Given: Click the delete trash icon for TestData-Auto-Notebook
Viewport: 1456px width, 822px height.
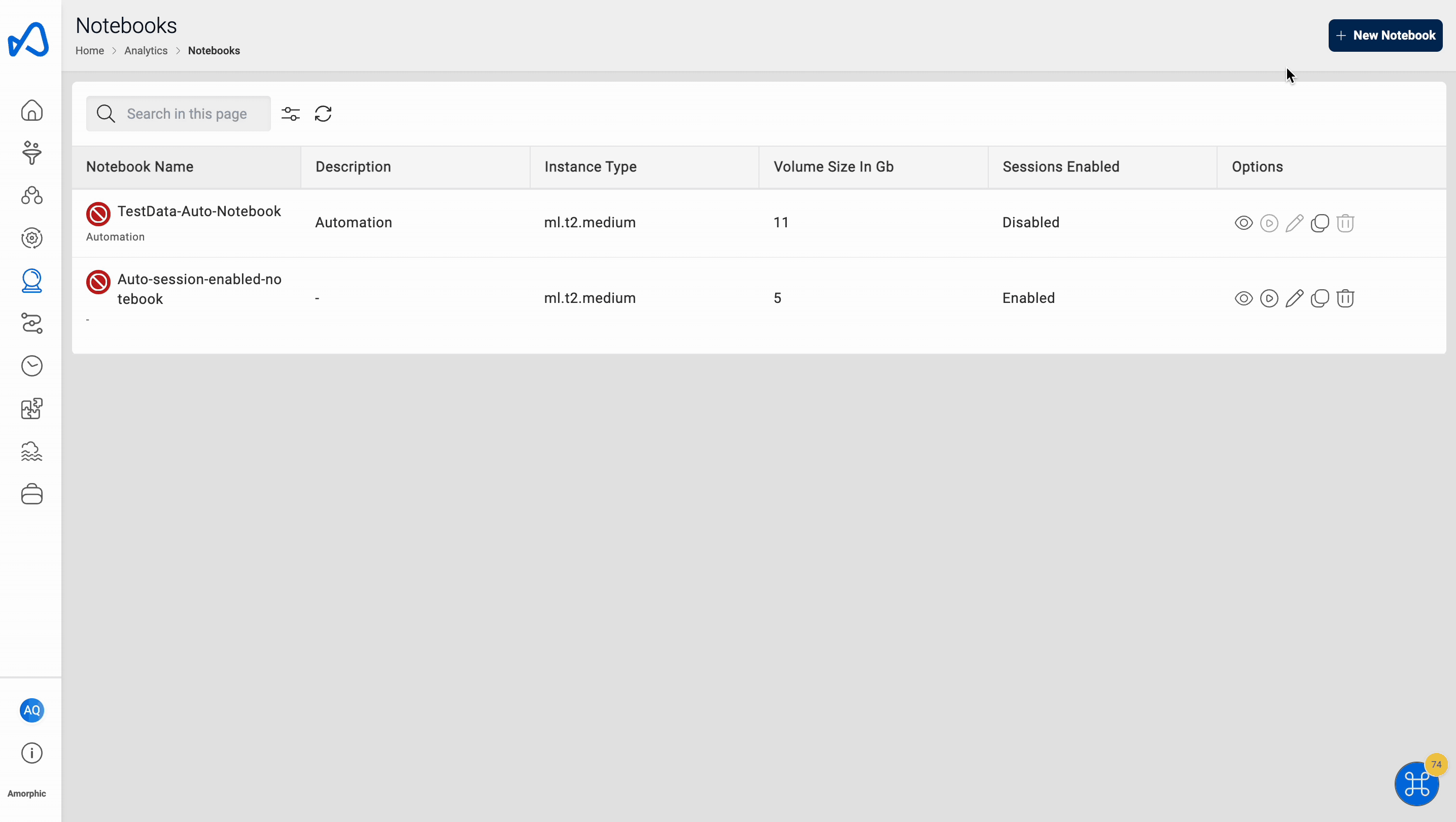Looking at the screenshot, I should click(x=1346, y=222).
